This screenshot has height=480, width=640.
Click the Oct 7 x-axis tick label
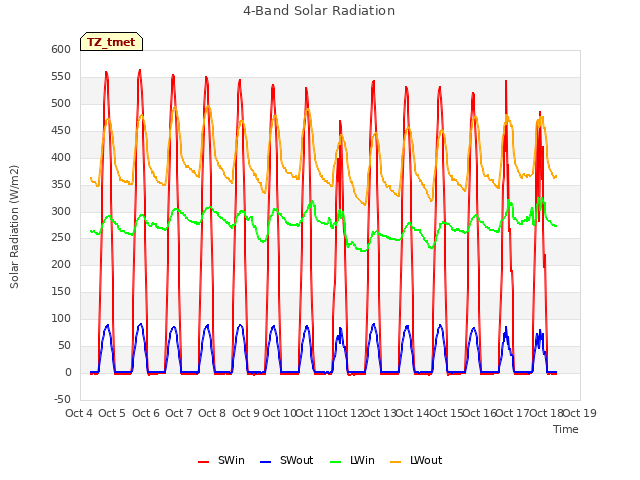click(x=179, y=413)
